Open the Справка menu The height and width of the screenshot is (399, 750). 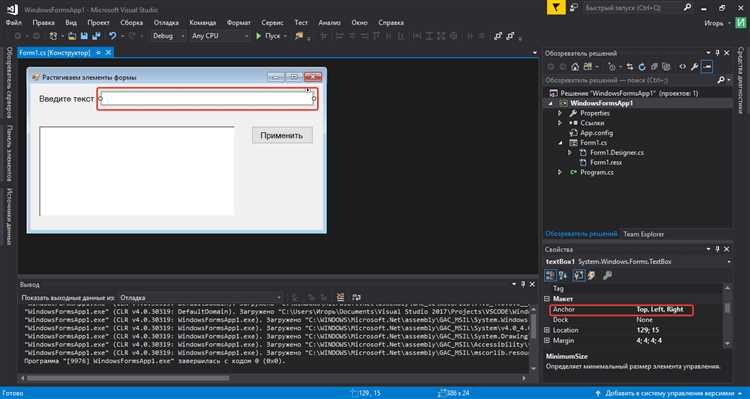[x=391, y=22]
